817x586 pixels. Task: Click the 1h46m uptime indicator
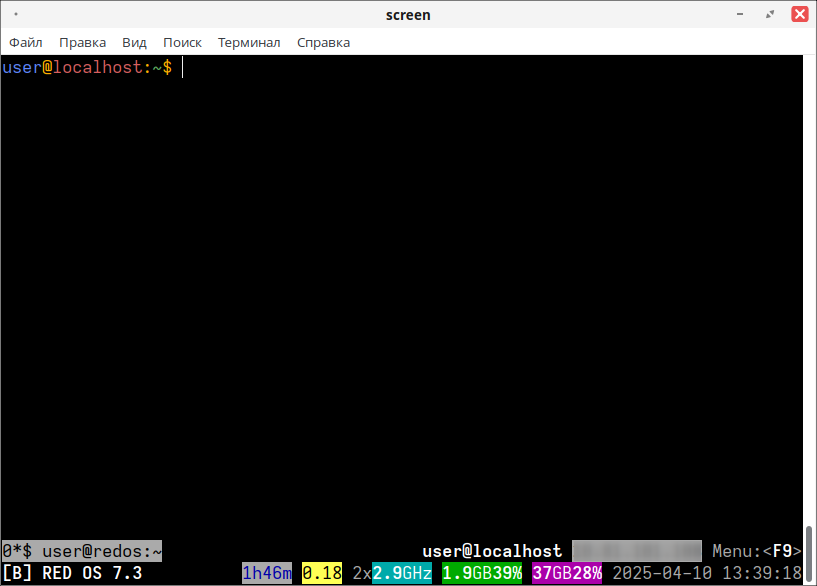point(267,573)
